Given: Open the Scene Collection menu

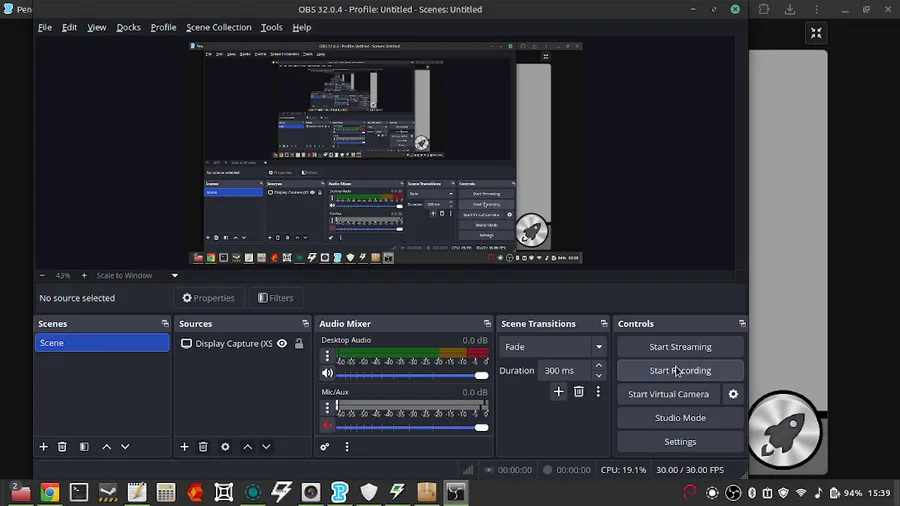Looking at the screenshot, I should click(219, 27).
